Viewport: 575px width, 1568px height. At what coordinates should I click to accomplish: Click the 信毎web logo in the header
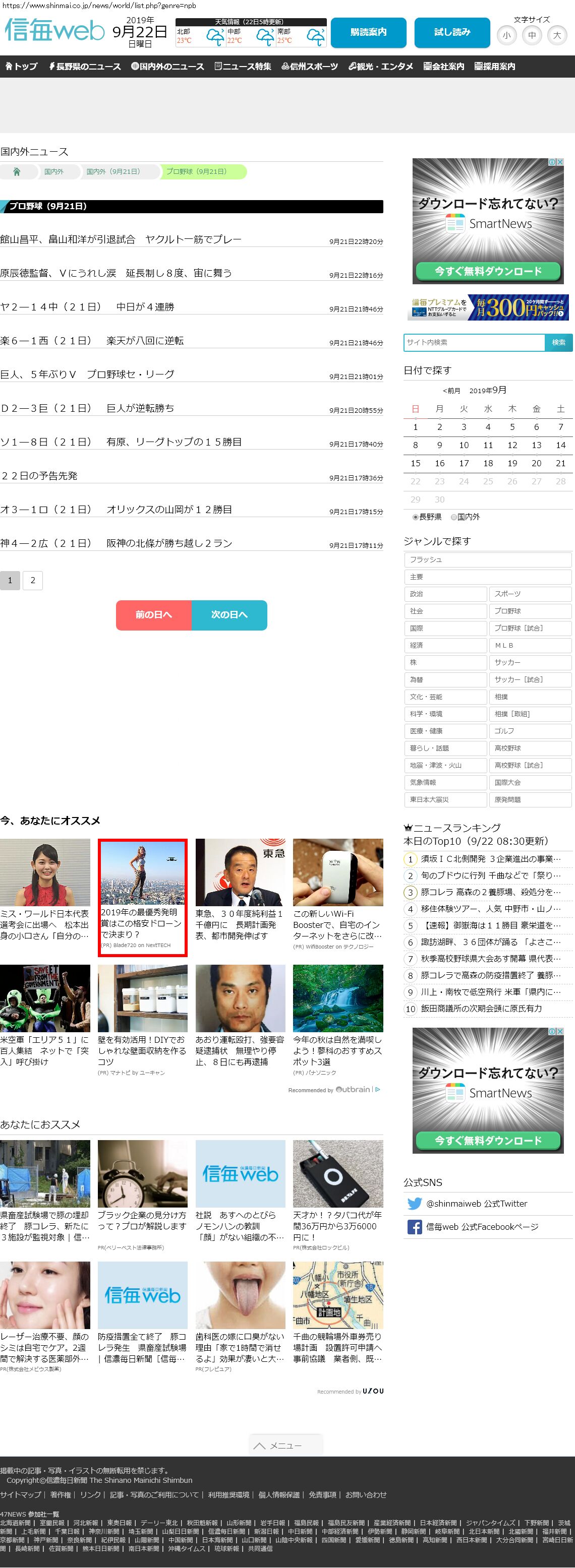pos(55,30)
